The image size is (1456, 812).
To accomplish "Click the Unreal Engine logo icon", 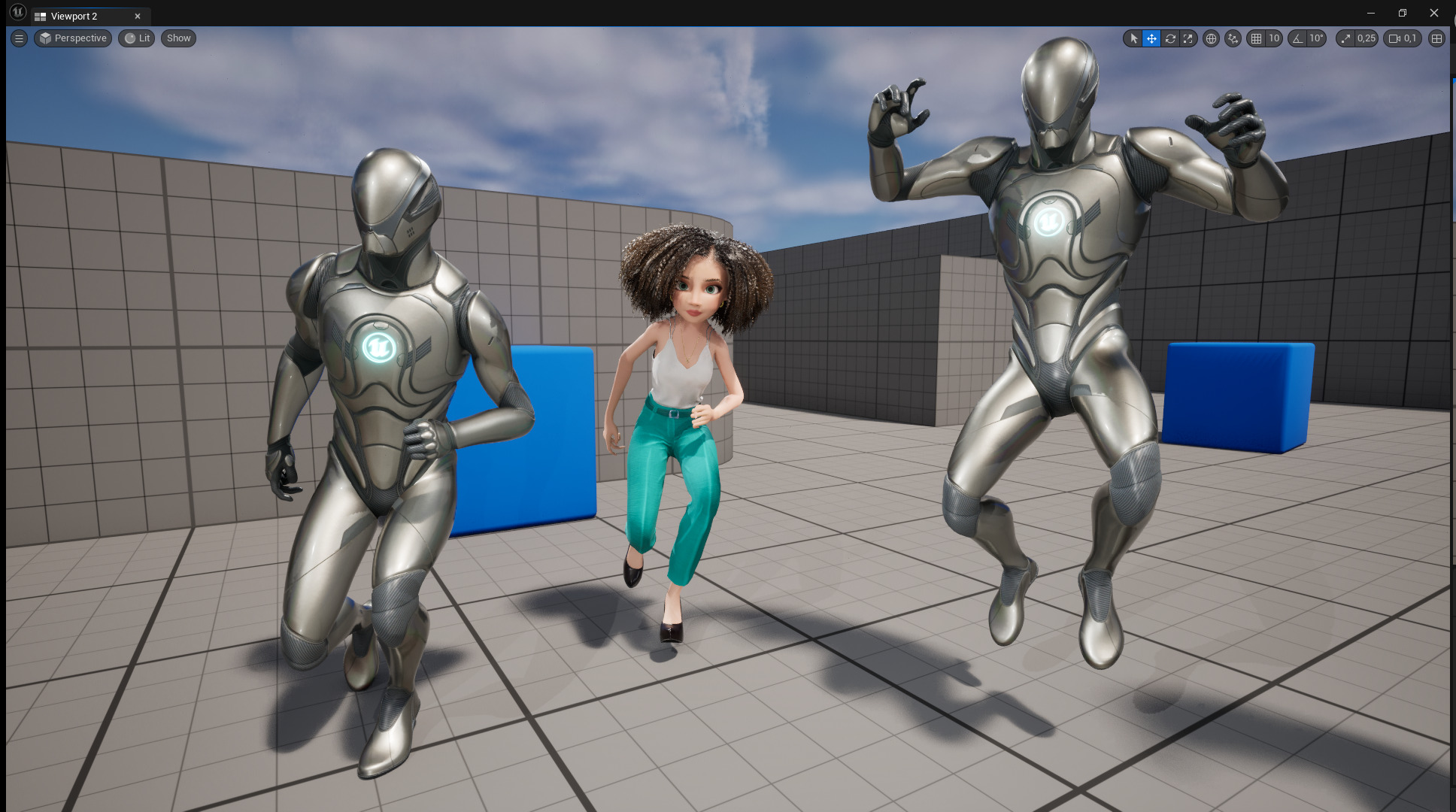I will tap(17, 13).
